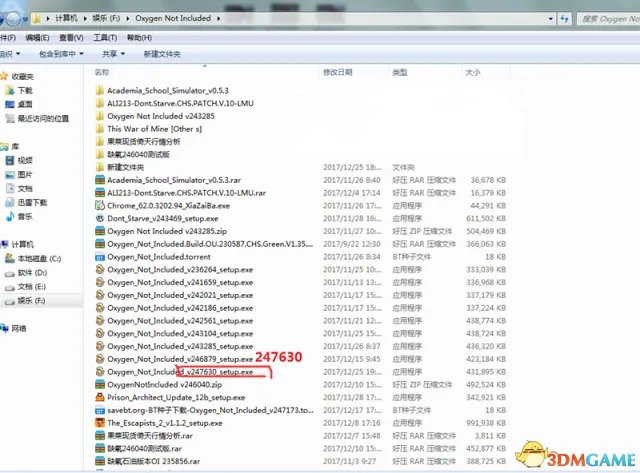Click the ALI213-Dont.Starve.CHS.PATCH.V.10-LMU folder icon

tap(100, 103)
